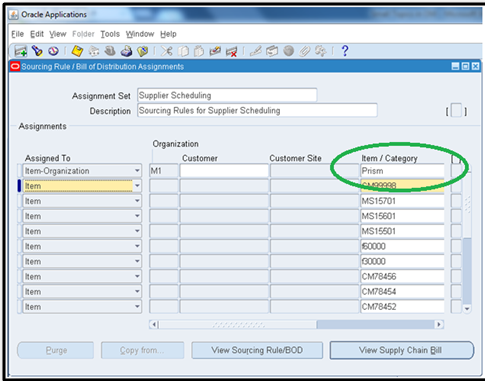This screenshot has width=485, height=381.
Task: Click the bracketed flexfield box beside Description
Action: [456, 111]
